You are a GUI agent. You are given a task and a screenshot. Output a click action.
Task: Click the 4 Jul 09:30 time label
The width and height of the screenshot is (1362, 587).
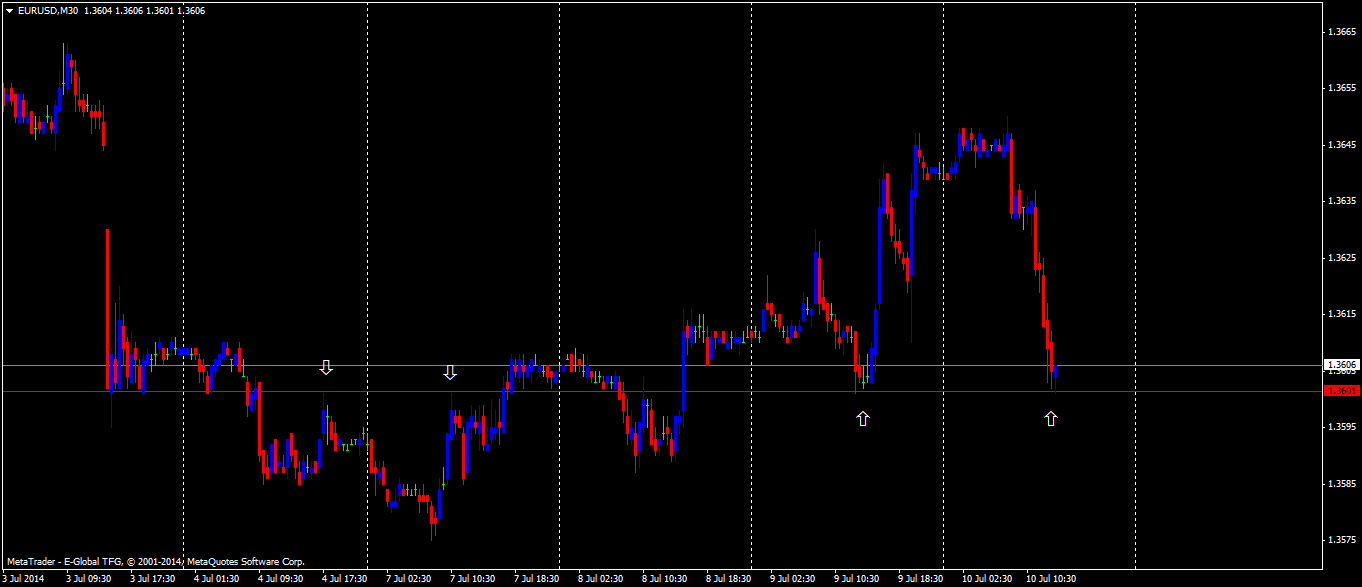click(280, 578)
